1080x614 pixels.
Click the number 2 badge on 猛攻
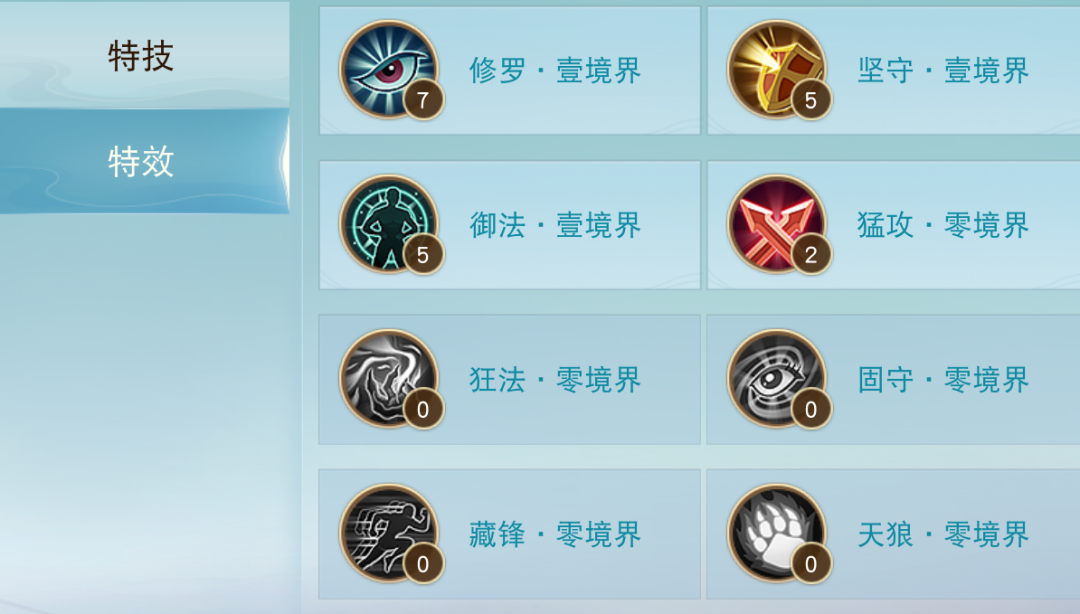coord(811,255)
